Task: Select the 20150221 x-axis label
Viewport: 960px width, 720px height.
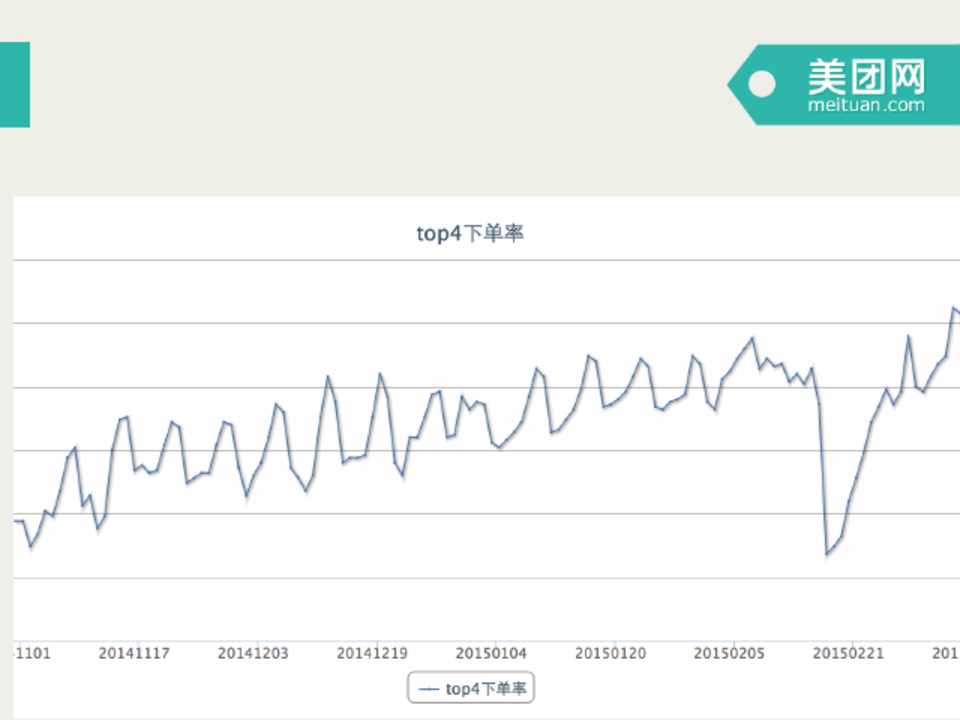Action: (x=848, y=654)
